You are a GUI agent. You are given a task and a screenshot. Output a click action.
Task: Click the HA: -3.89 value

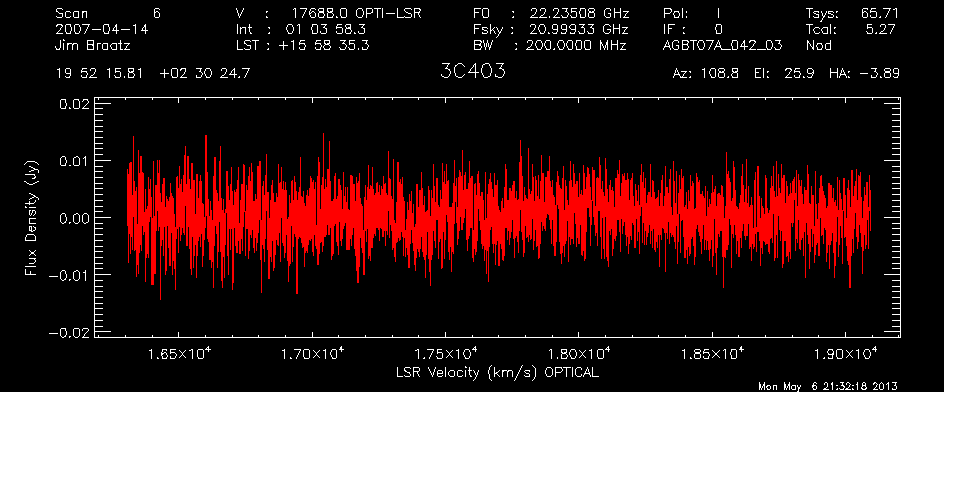tap(864, 74)
